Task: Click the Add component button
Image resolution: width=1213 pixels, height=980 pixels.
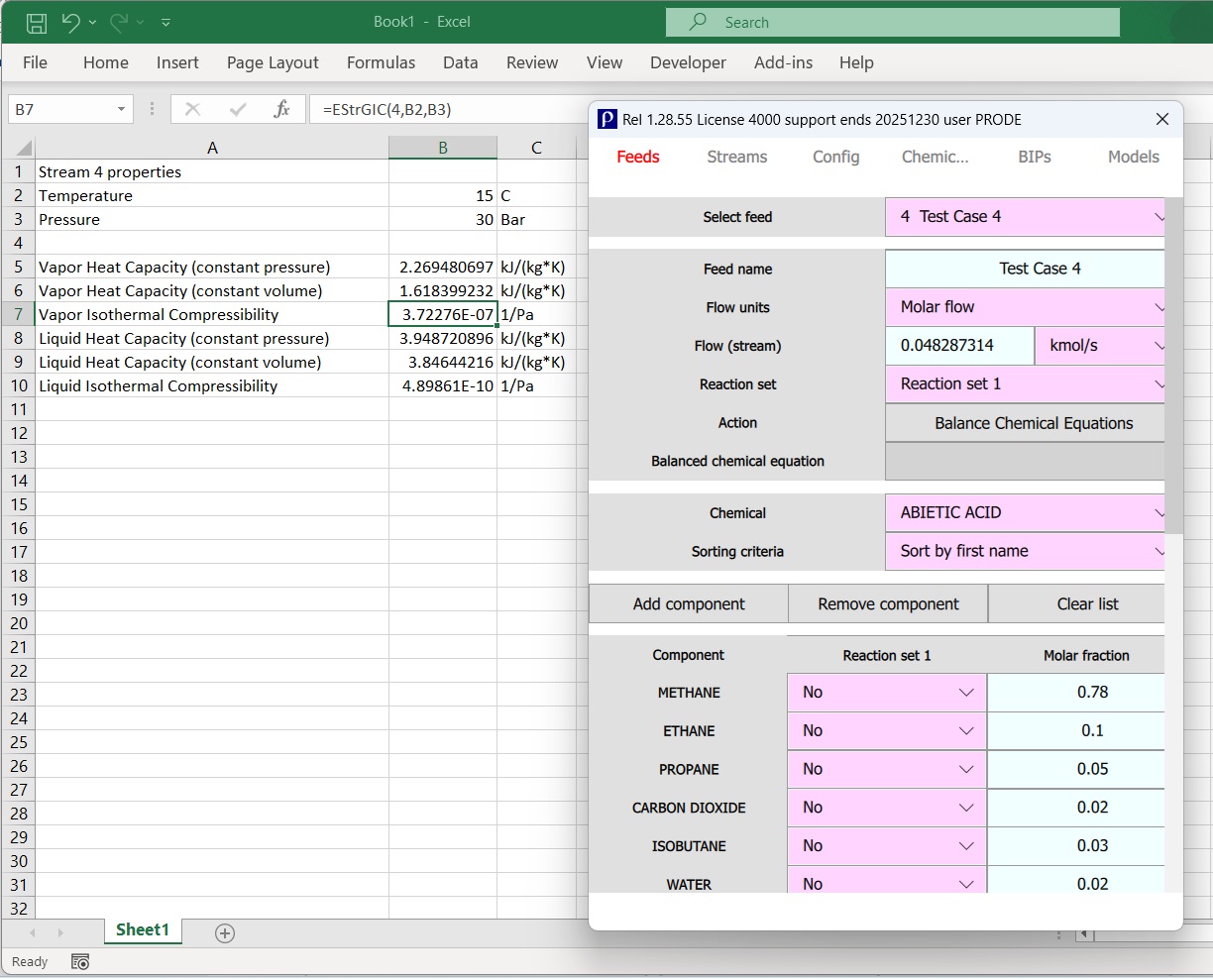Action: [x=689, y=603]
